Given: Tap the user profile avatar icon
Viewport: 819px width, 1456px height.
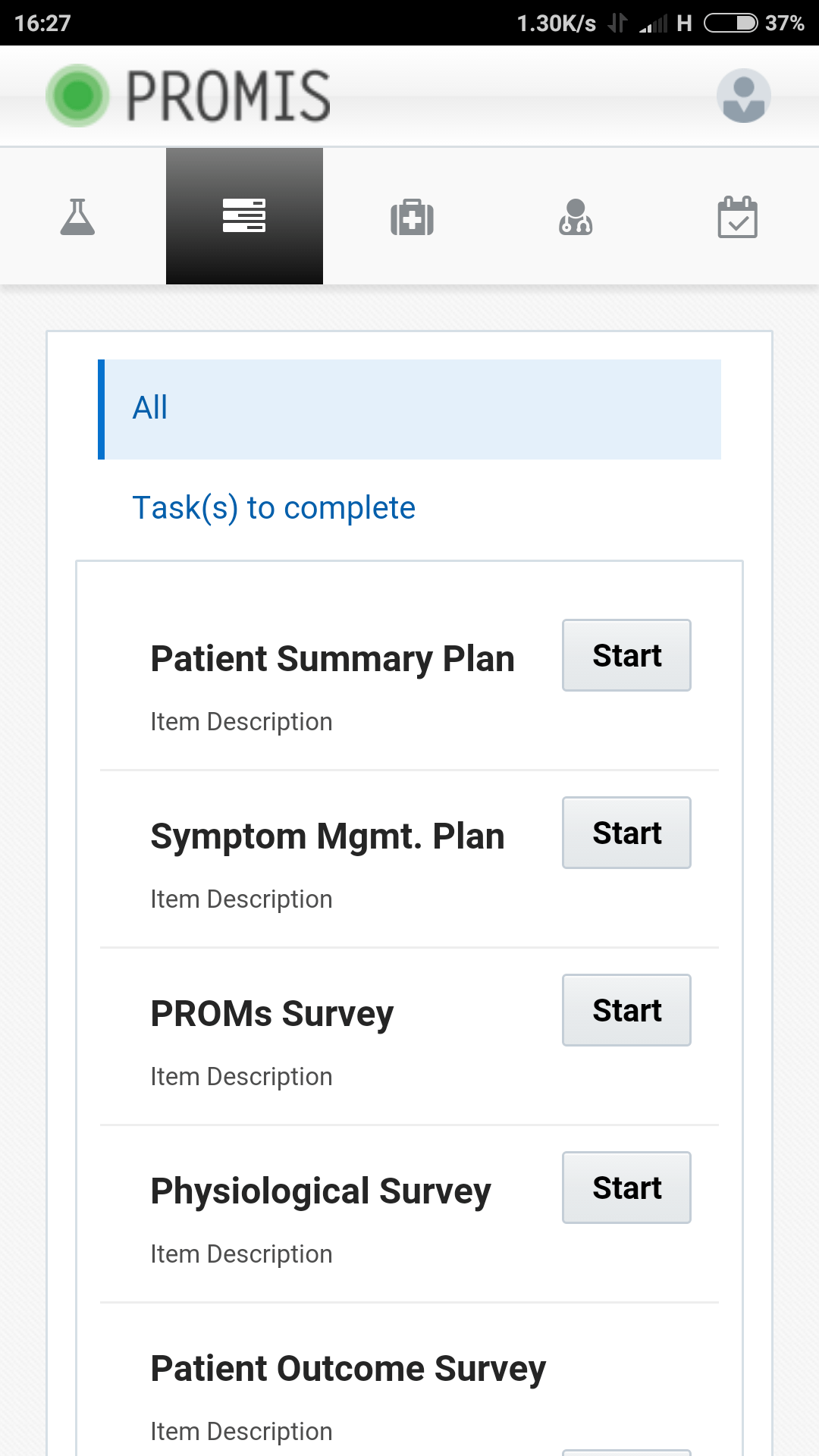Looking at the screenshot, I should pyautogui.click(x=744, y=96).
